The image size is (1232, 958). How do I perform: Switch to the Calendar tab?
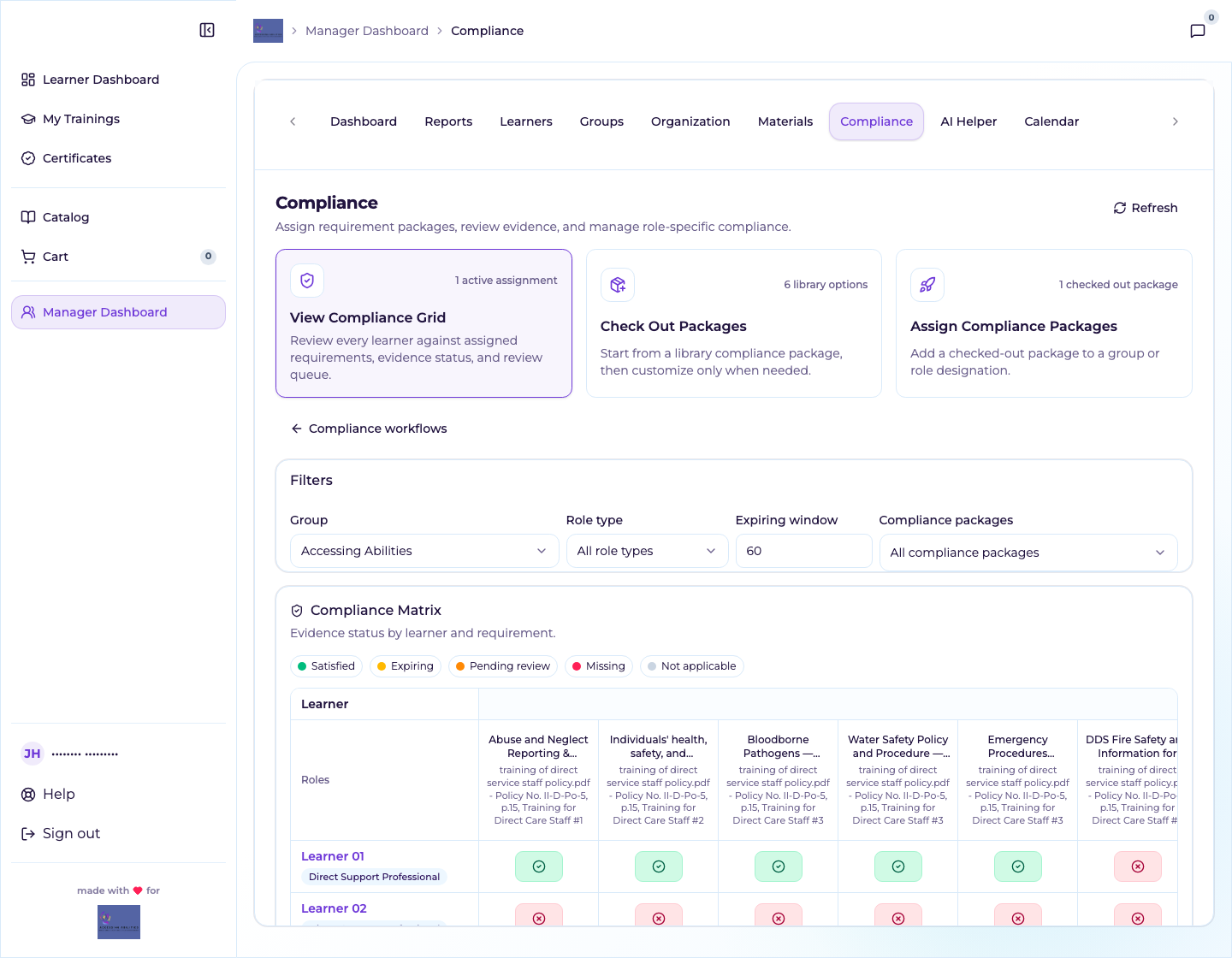(1051, 121)
